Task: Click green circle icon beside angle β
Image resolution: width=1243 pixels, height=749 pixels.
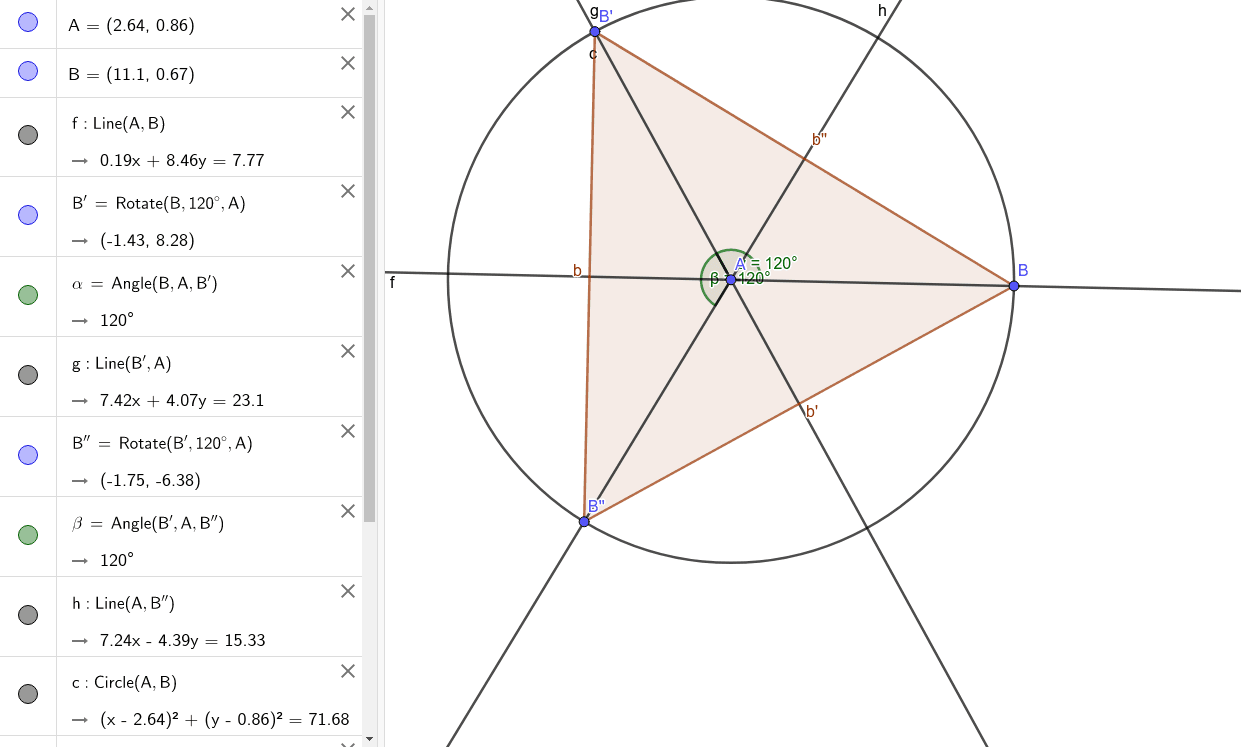Action: [x=28, y=533]
